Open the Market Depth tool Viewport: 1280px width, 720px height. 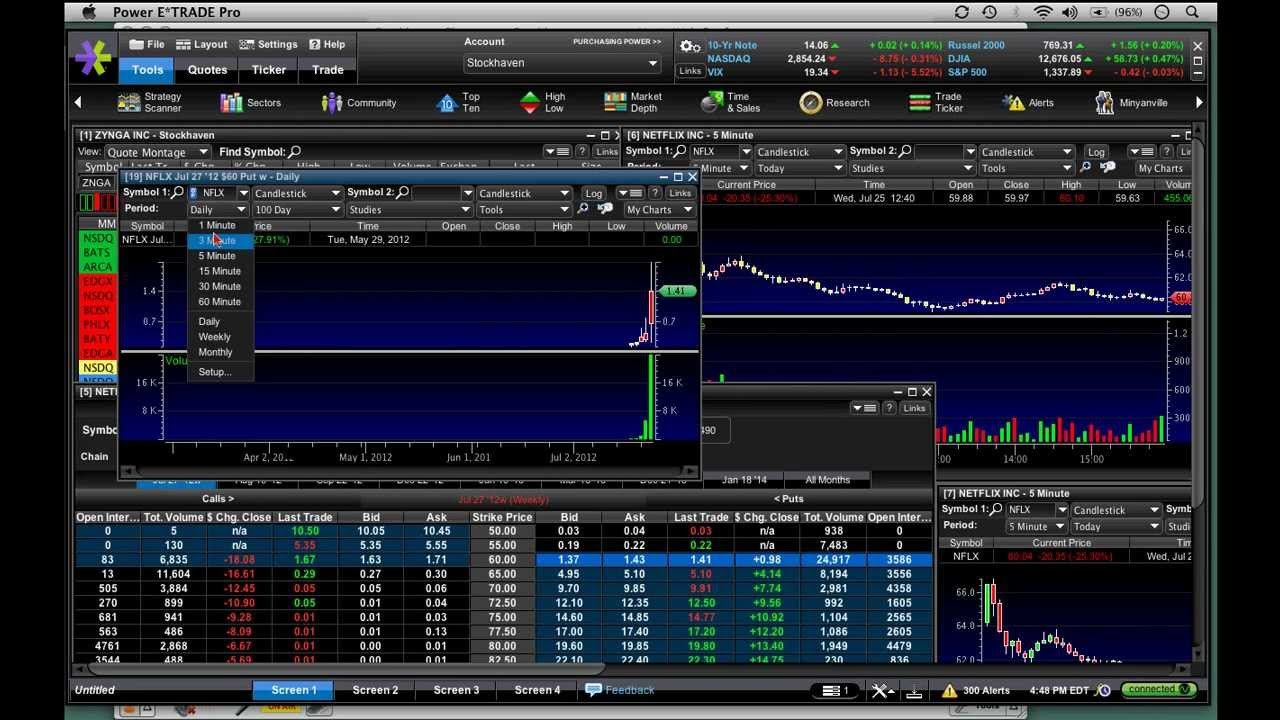click(633, 102)
